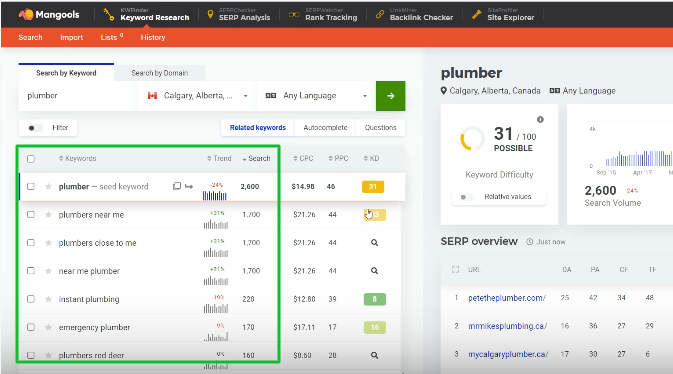This screenshot has height=374, width=673.
Task: Toggle the Relative values switch
Action: click(x=467, y=197)
